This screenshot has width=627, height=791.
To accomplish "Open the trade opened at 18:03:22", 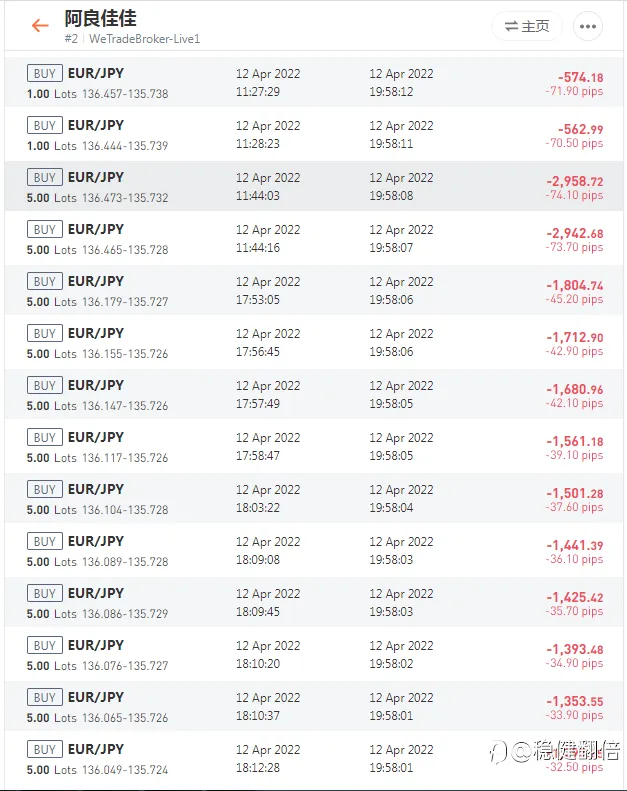I will [x=314, y=497].
